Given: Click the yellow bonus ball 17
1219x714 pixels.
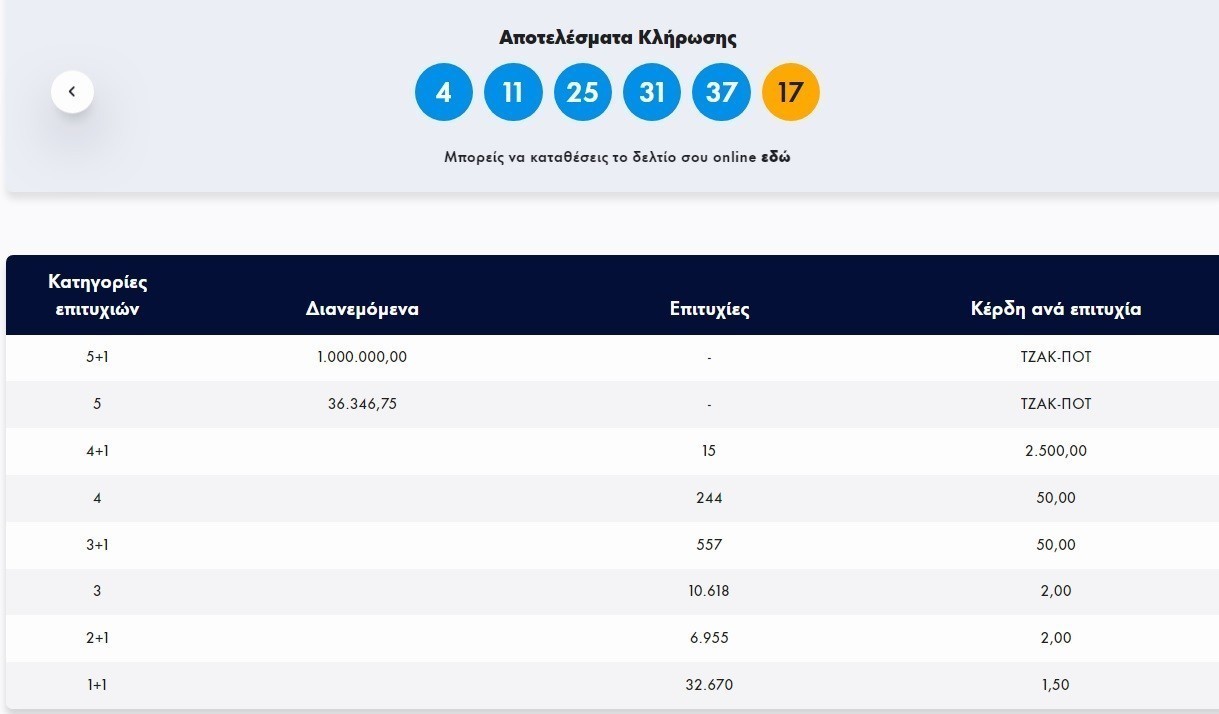Looking at the screenshot, I should click(x=790, y=92).
